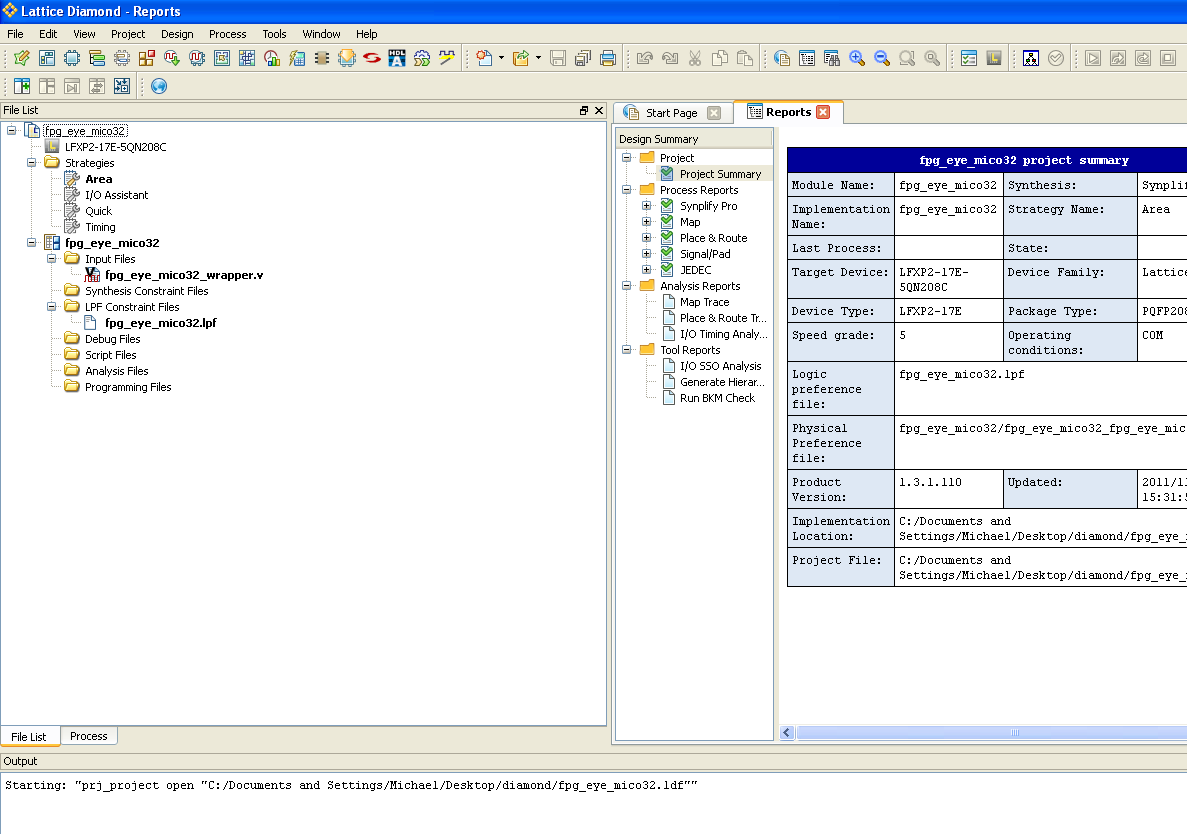Screen dimensions: 1187x834
Task: Close the File List panel
Action: click(x=599, y=110)
